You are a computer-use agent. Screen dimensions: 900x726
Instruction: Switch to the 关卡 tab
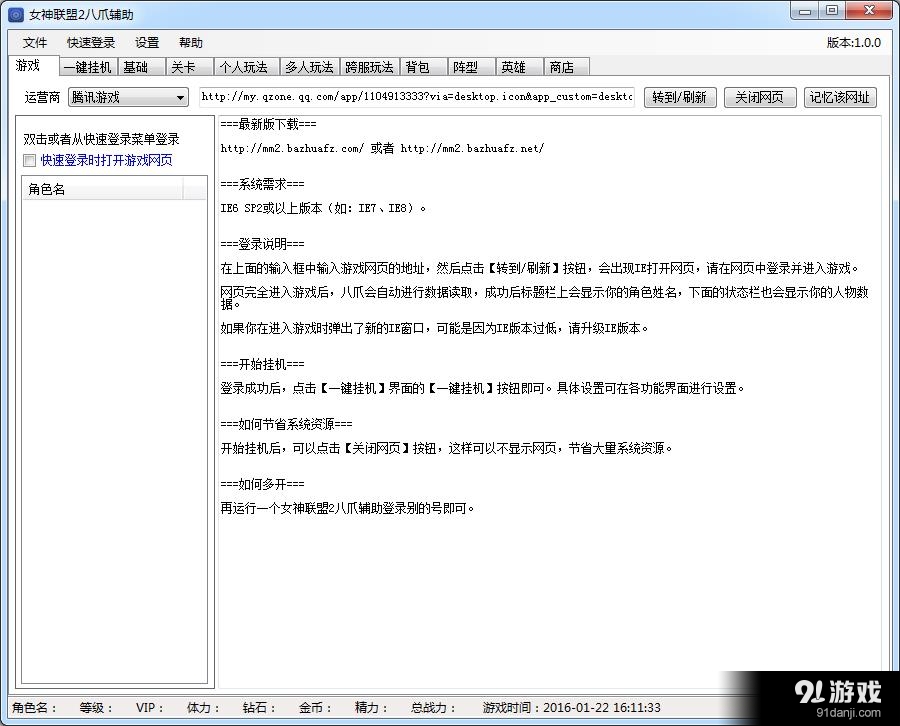pos(190,67)
